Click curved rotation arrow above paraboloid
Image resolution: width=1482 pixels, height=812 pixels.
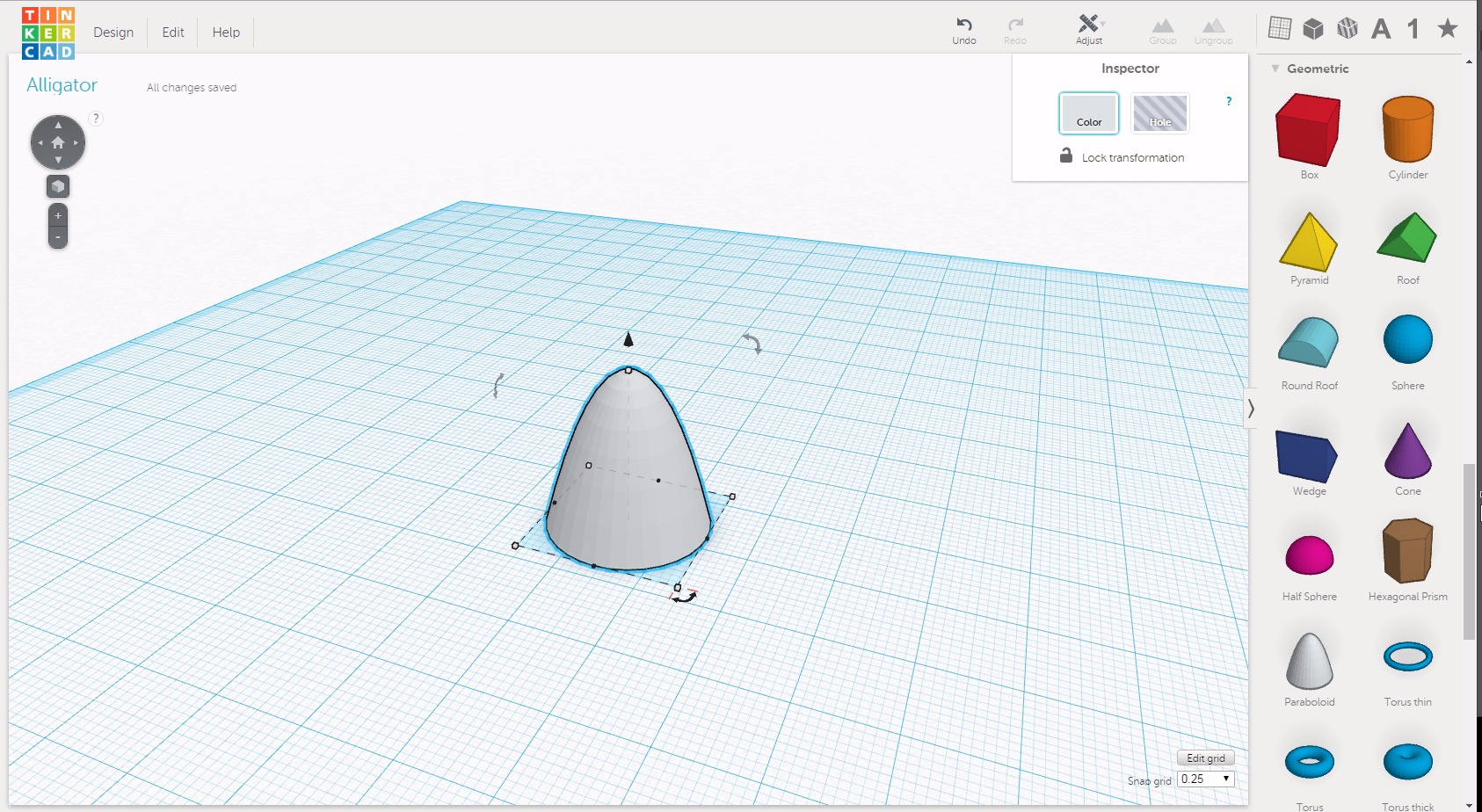tap(753, 343)
